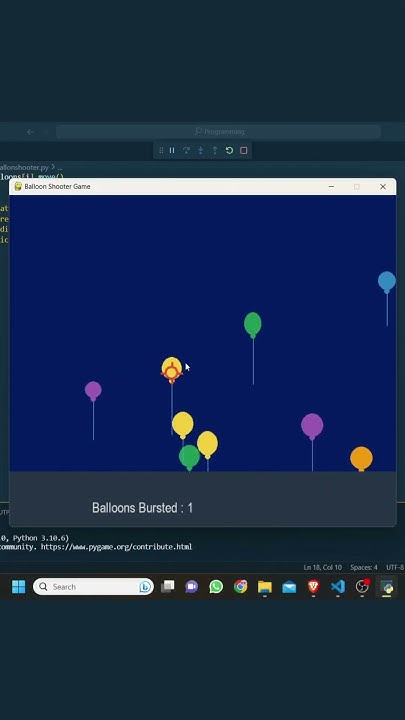Open the recording app with the red badge
The width and height of the screenshot is (405, 720).
click(x=362, y=587)
